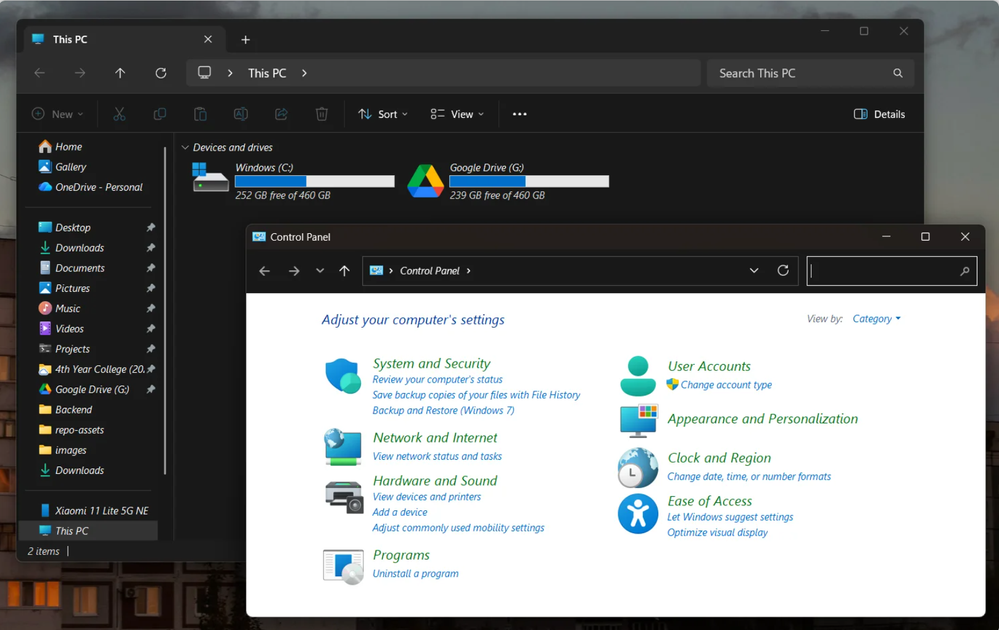Expand chevron after Control Panel breadcrumb
999x630 pixels.
[x=468, y=271]
